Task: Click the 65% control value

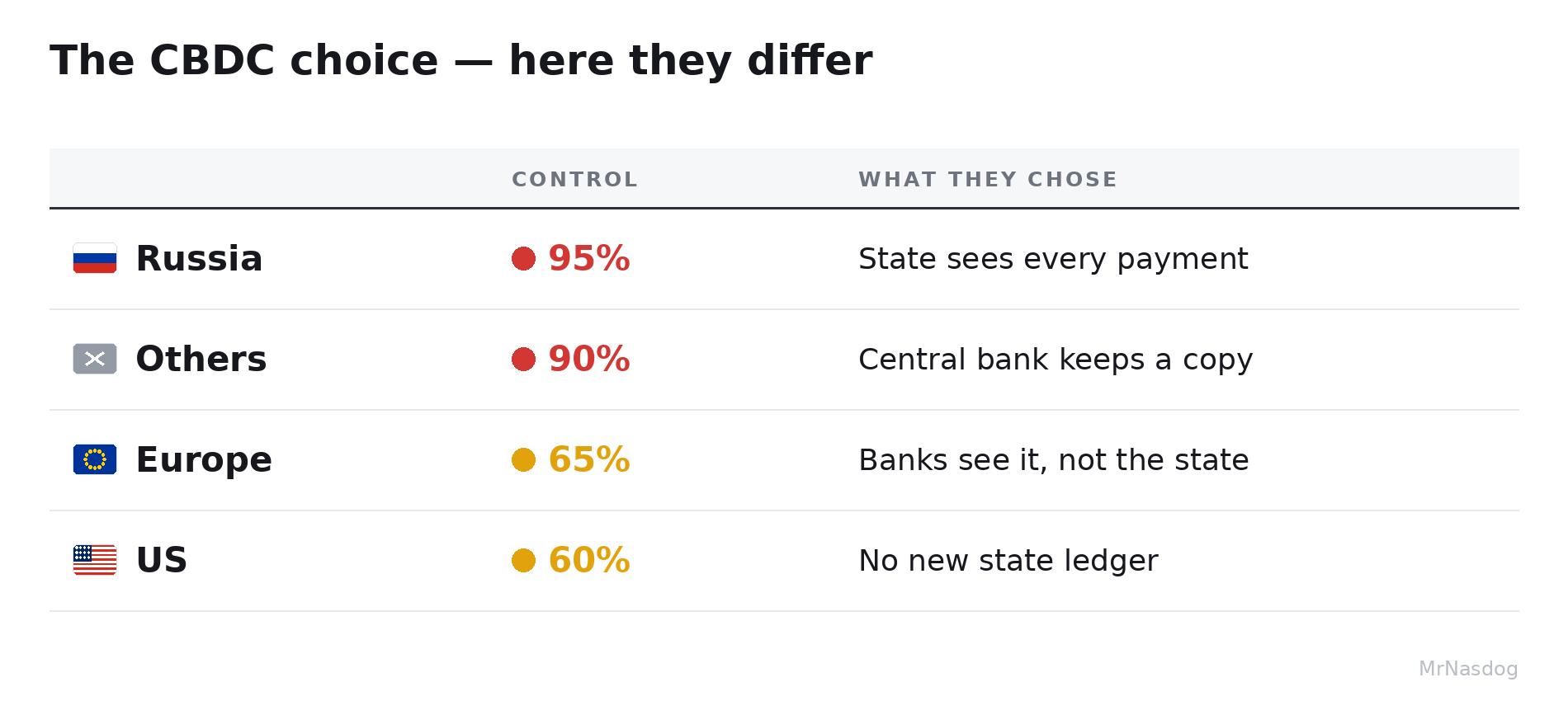Action: pyautogui.click(x=589, y=459)
